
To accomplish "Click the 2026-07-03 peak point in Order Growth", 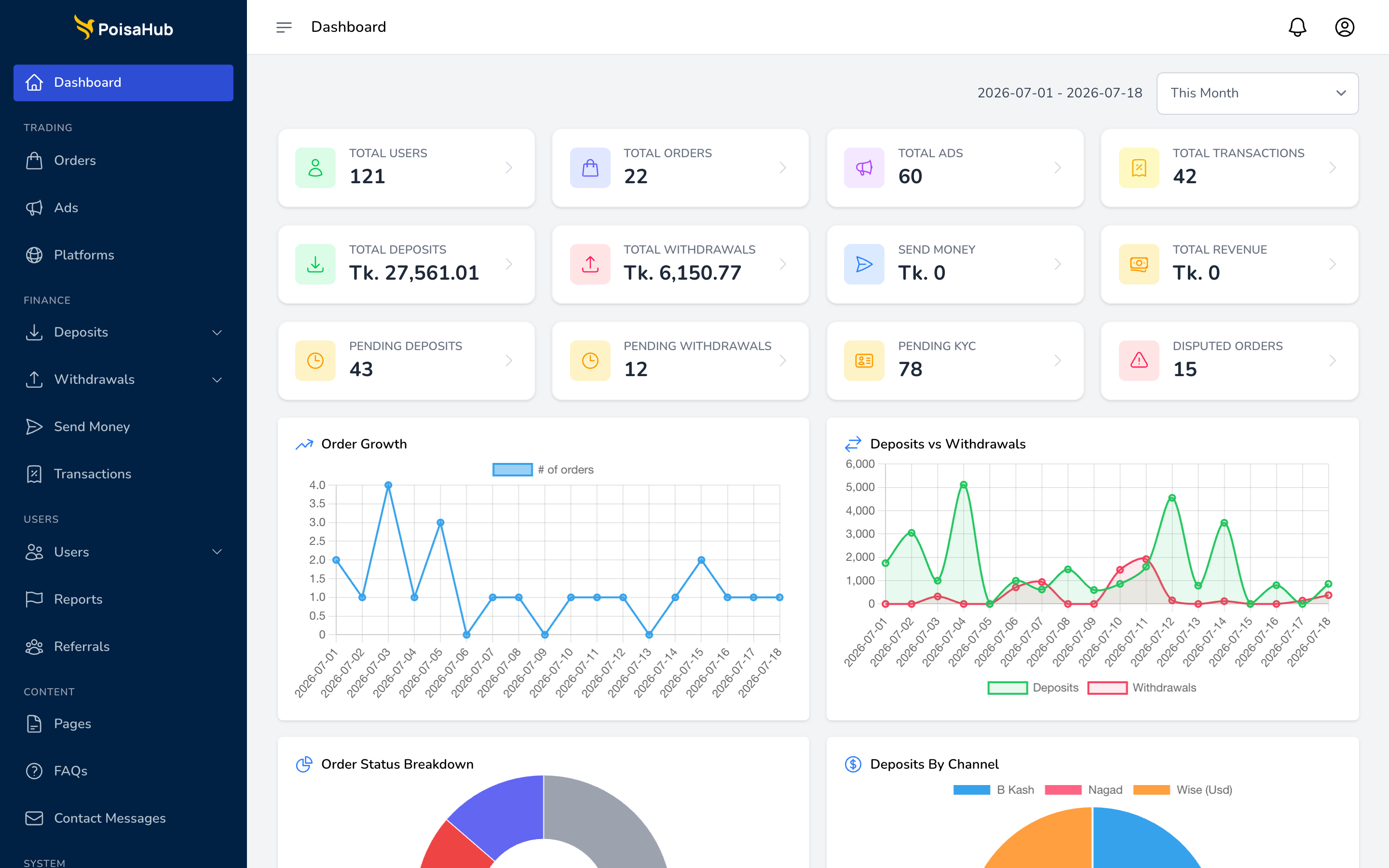I will click(x=388, y=485).
